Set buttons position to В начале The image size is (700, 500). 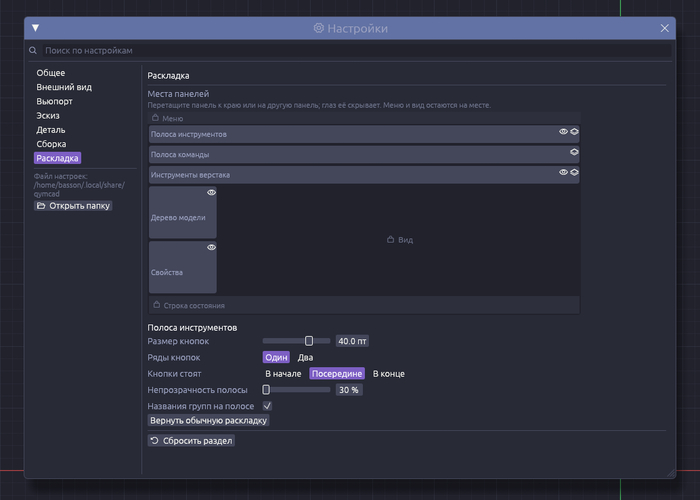point(283,374)
